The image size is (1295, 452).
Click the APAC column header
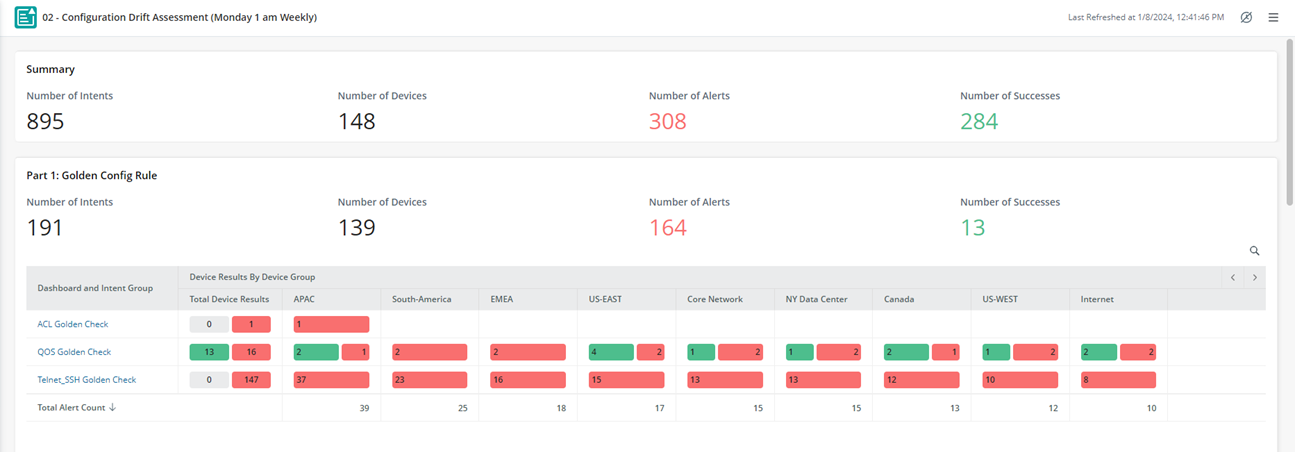click(x=303, y=299)
